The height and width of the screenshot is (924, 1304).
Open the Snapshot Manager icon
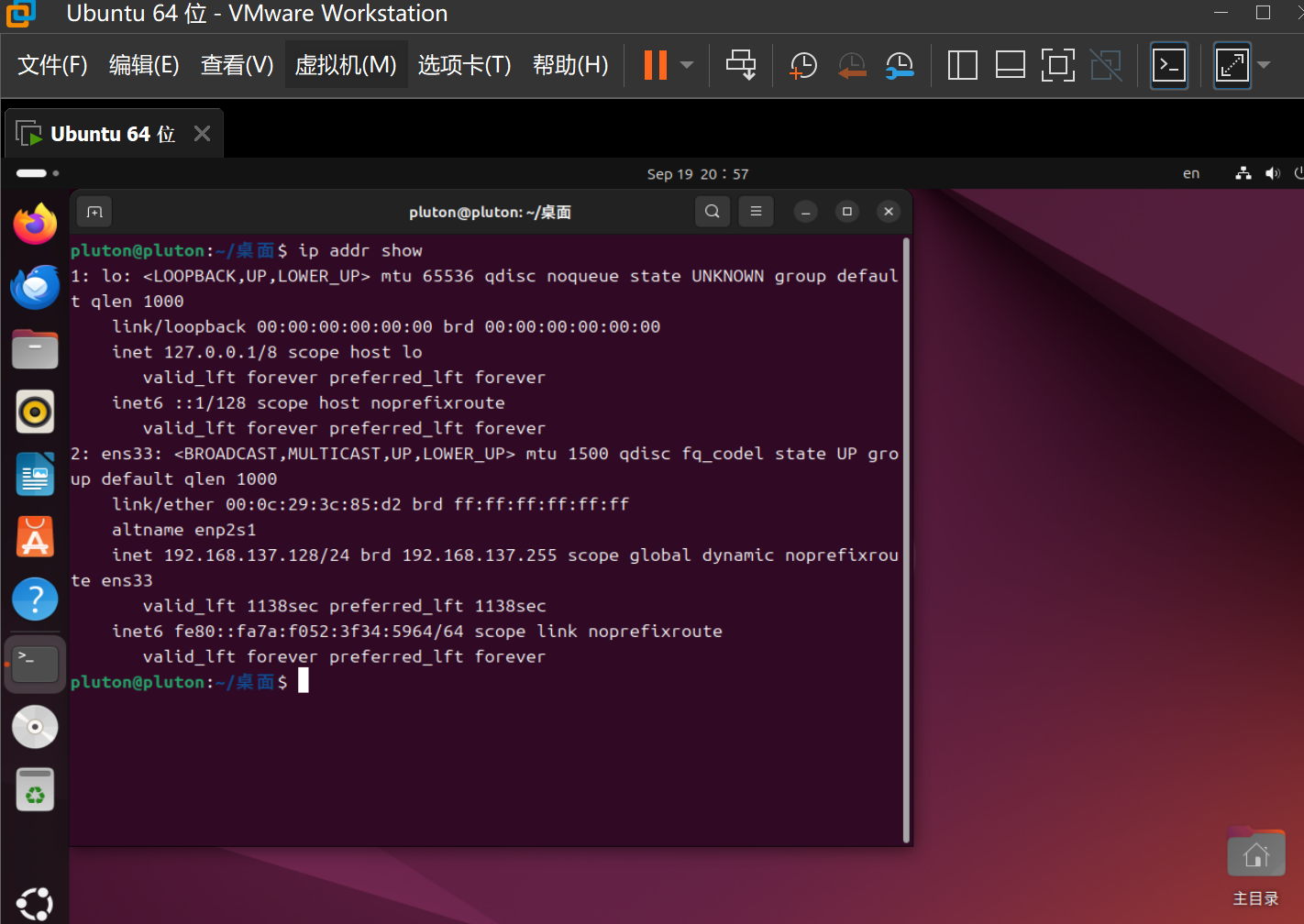point(900,64)
